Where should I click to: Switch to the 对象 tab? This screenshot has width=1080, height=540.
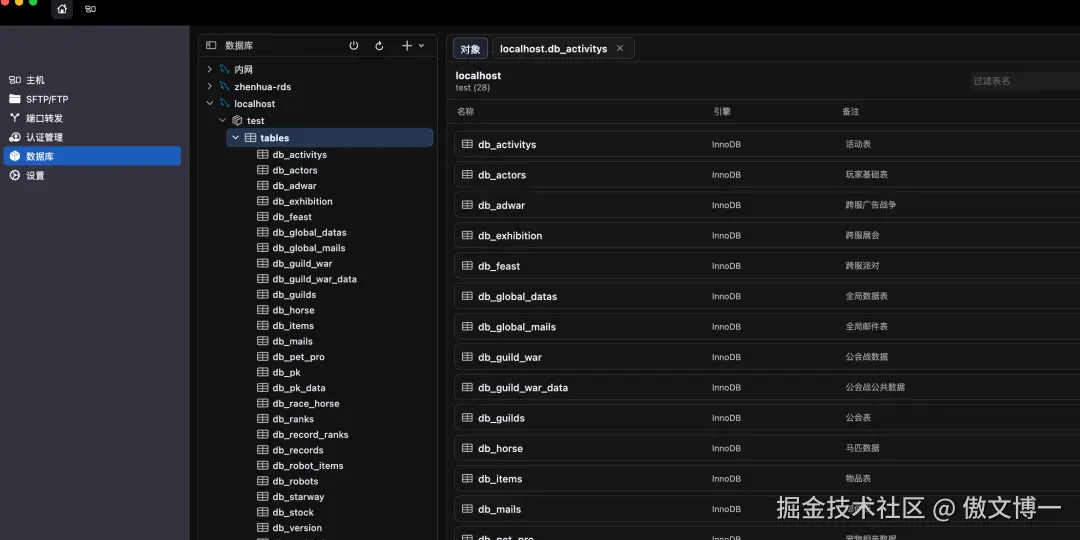(x=470, y=49)
